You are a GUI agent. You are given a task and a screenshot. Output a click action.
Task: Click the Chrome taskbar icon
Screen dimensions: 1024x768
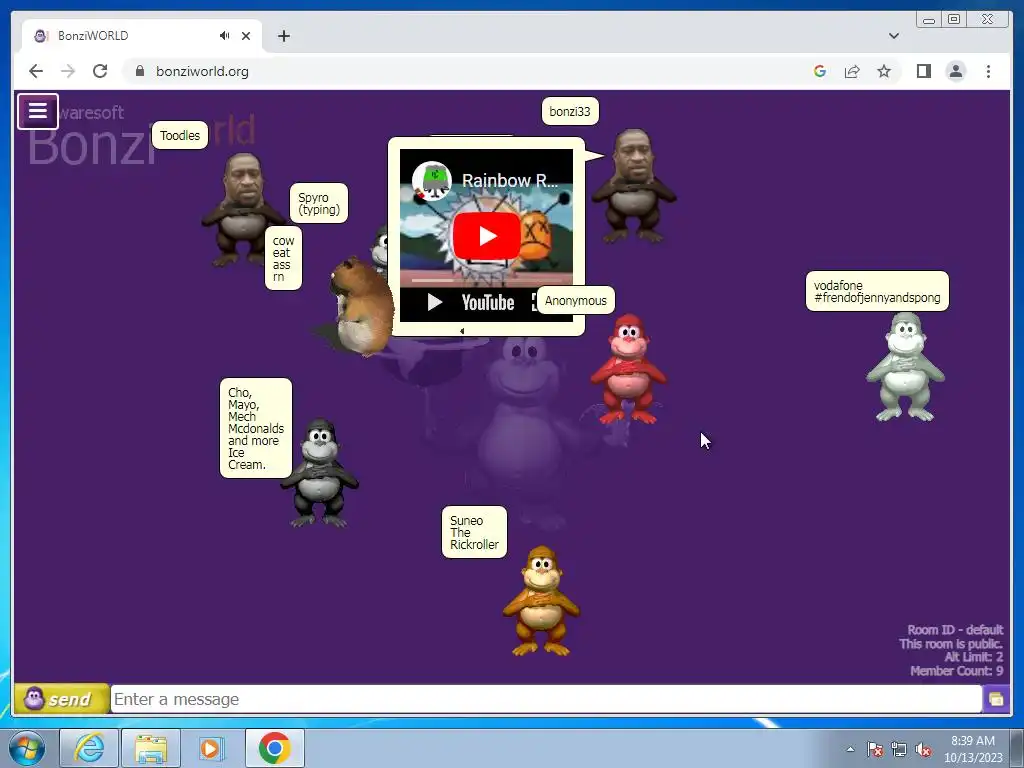point(274,748)
